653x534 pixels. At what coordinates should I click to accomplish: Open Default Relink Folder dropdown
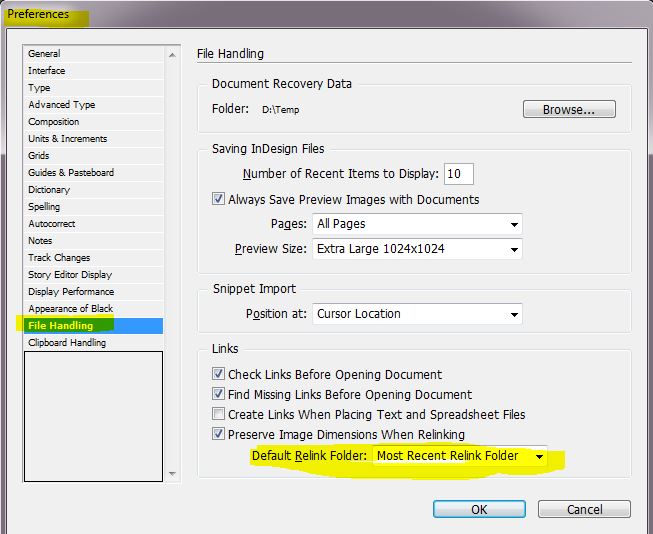pos(459,456)
